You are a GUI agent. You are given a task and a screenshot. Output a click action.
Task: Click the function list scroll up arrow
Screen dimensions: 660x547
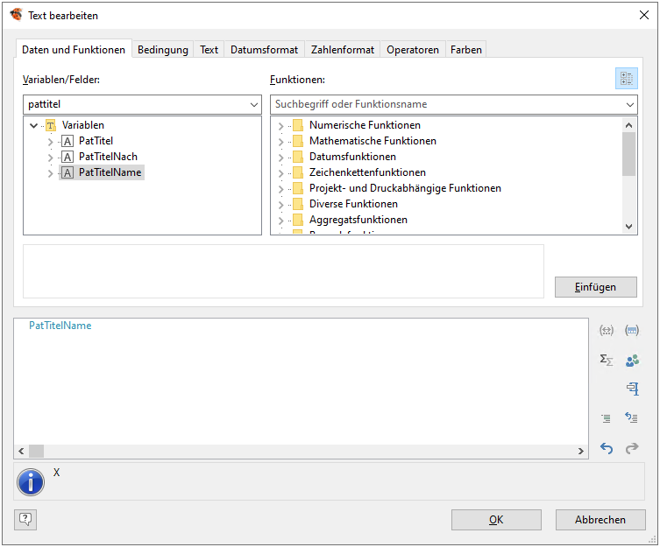(x=629, y=125)
